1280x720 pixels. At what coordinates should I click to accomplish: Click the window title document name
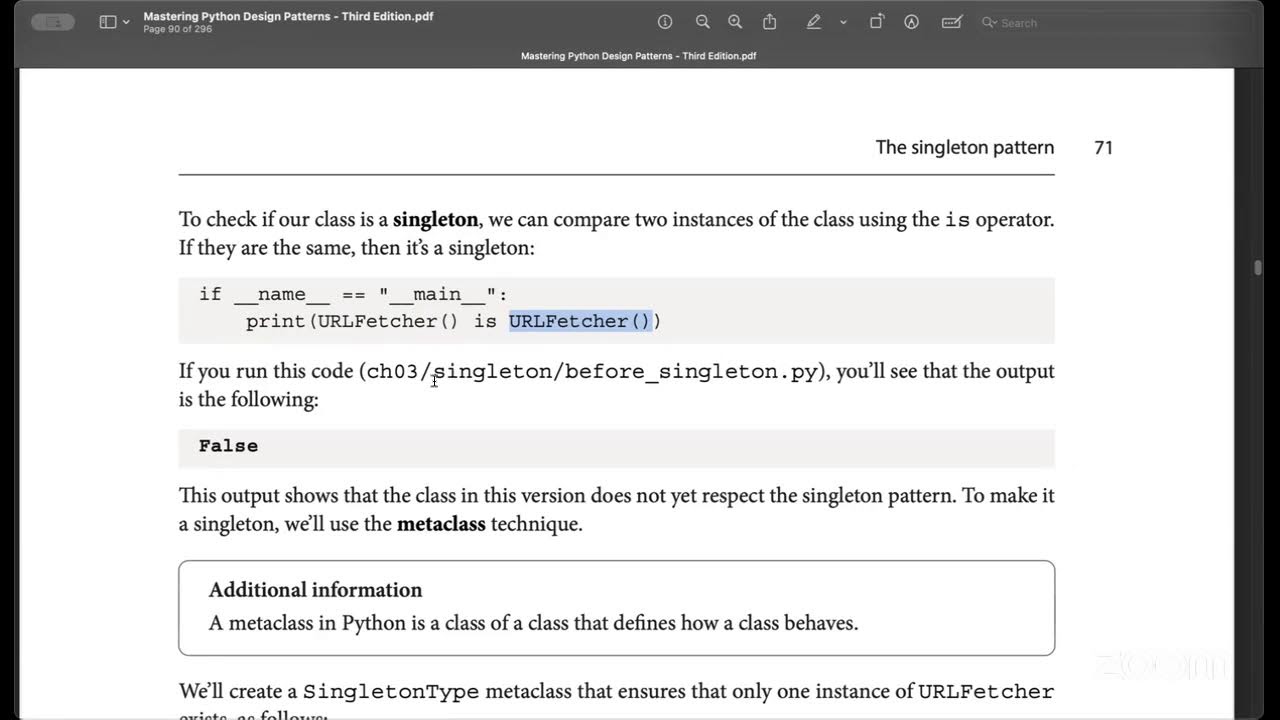[288, 16]
